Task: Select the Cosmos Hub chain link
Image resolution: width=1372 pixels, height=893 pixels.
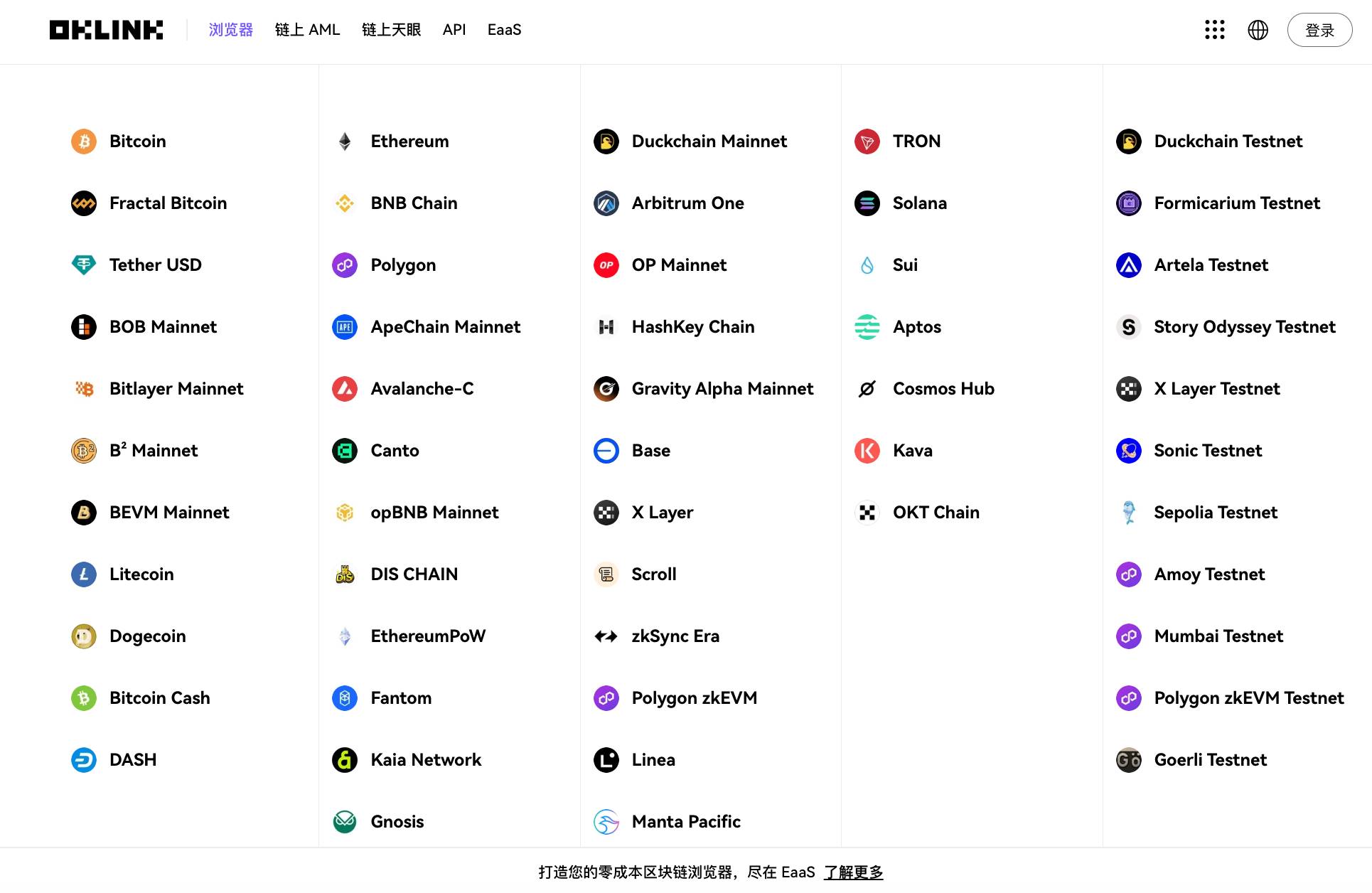Action: pos(943,389)
